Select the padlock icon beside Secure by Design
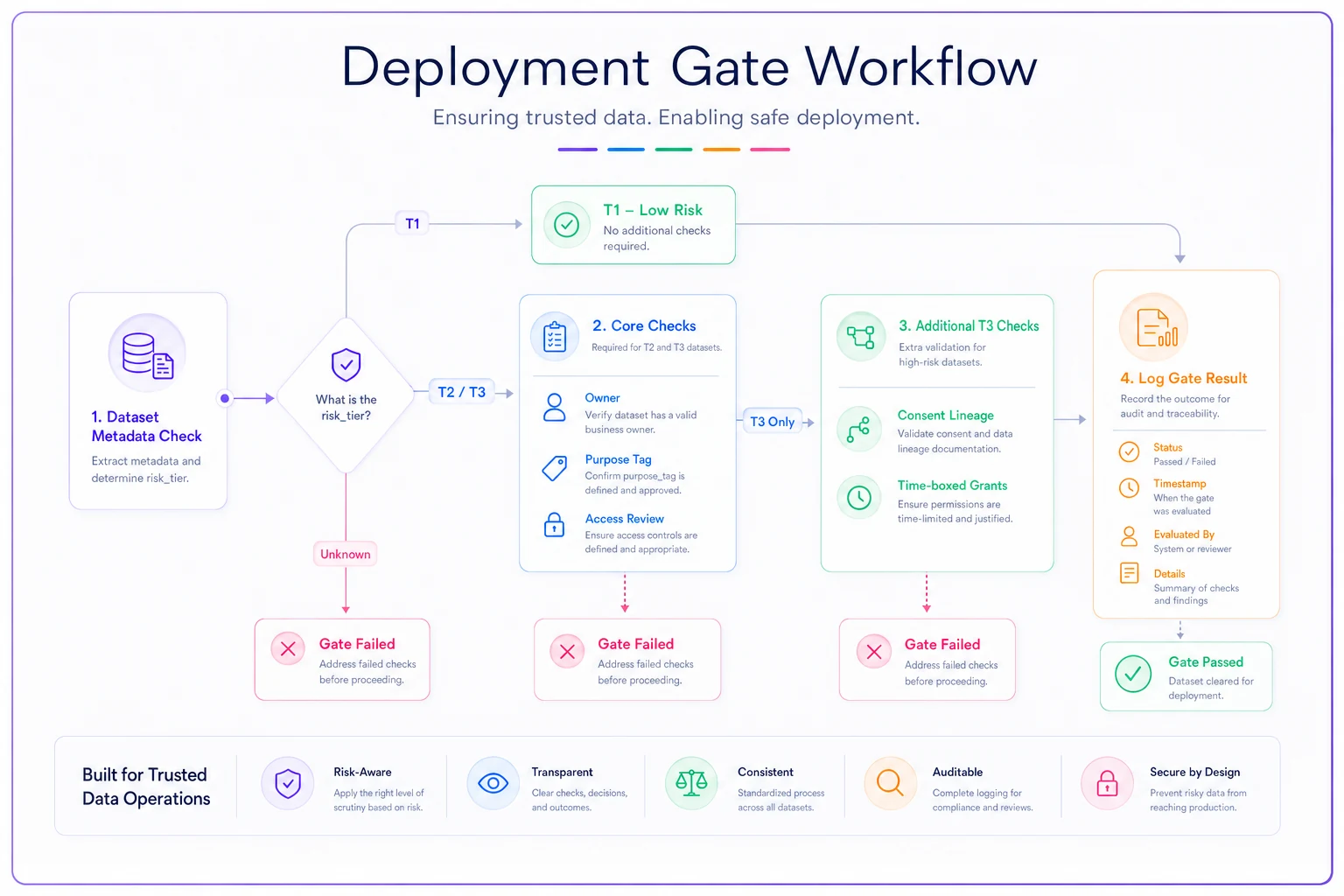The image size is (1344, 896). 1108,783
